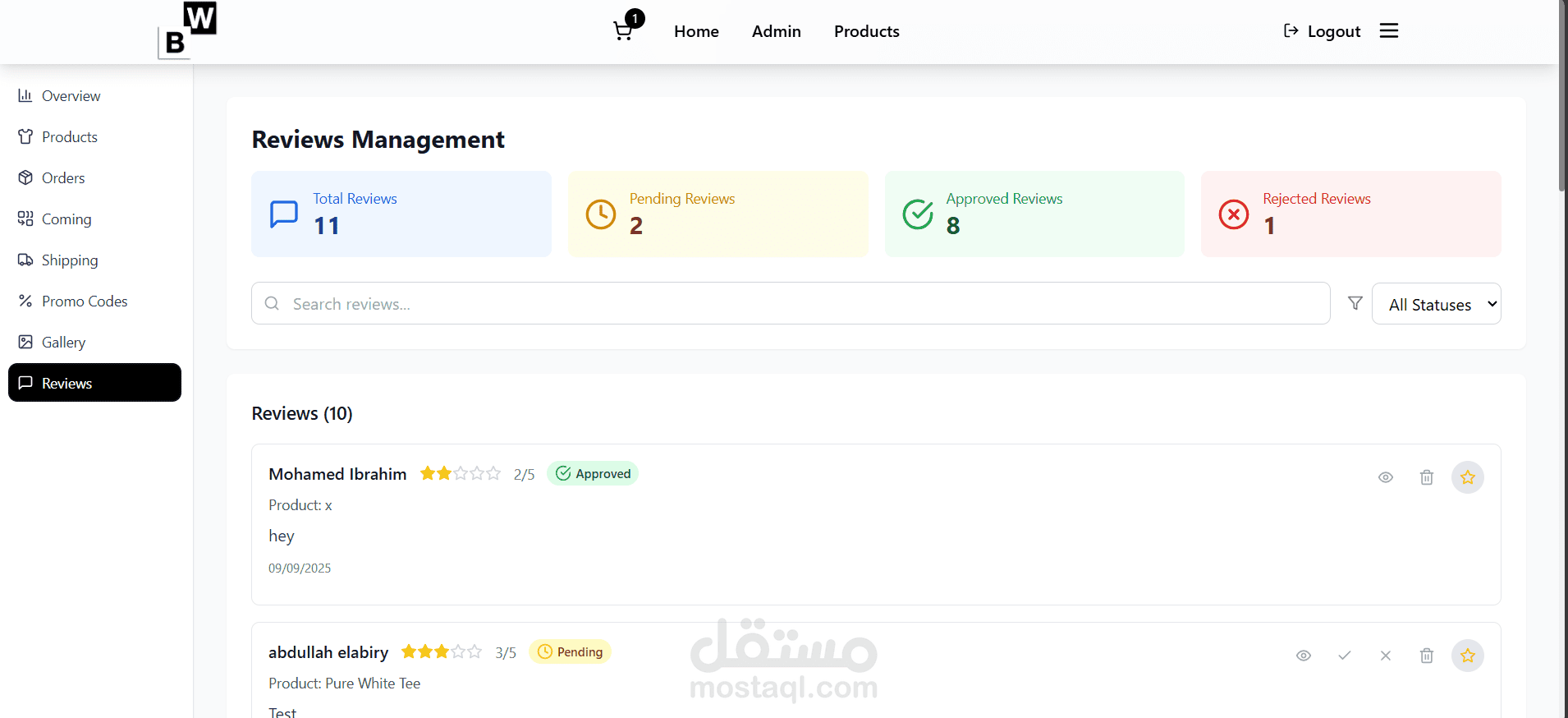The height and width of the screenshot is (718, 1568).
Task: Click the Product: x text
Action: pos(300,505)
